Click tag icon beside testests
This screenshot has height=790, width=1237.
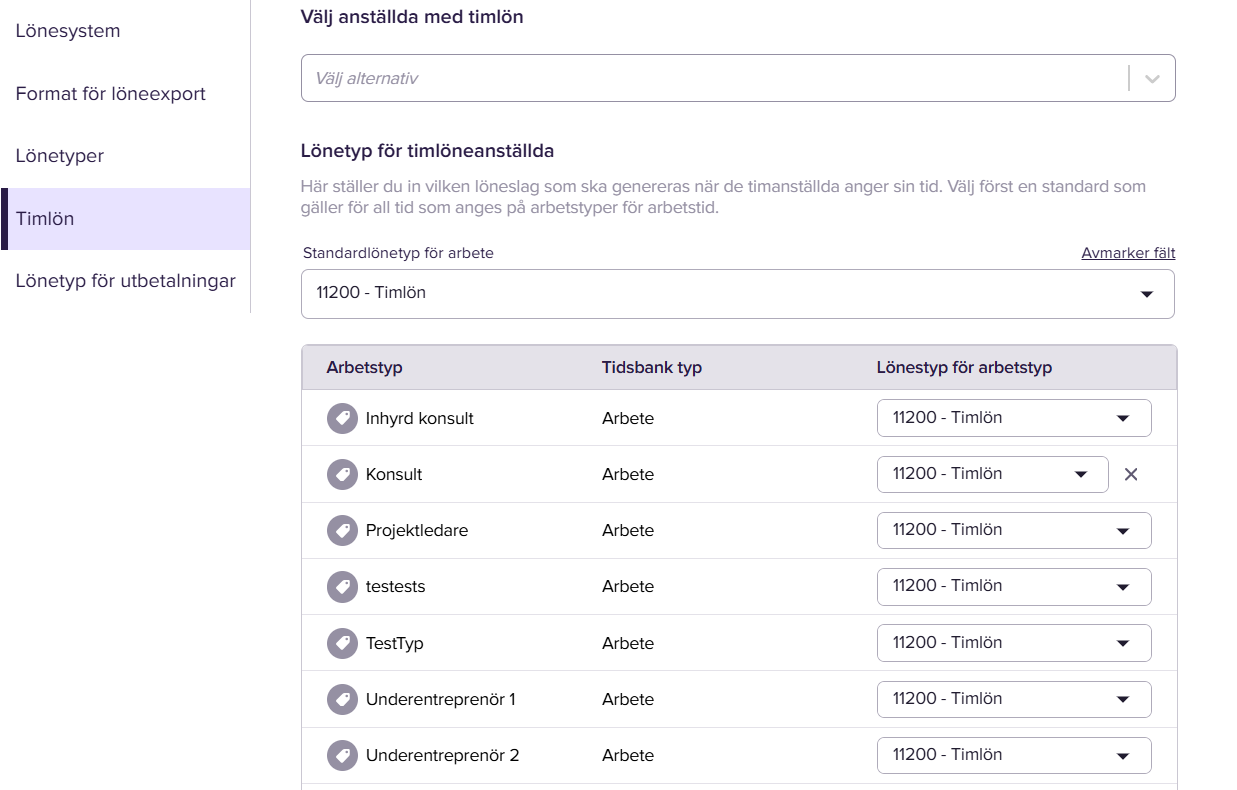[x=342, y=586]
